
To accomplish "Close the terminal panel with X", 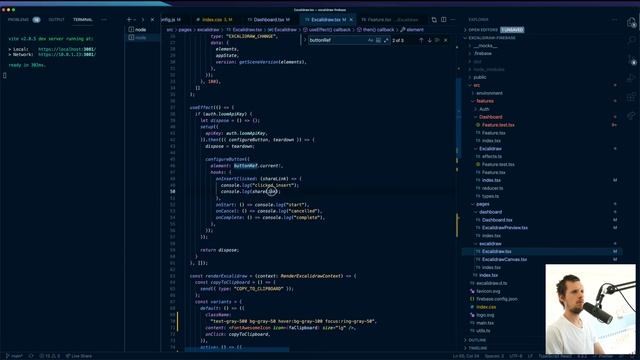I will (153, 20).
